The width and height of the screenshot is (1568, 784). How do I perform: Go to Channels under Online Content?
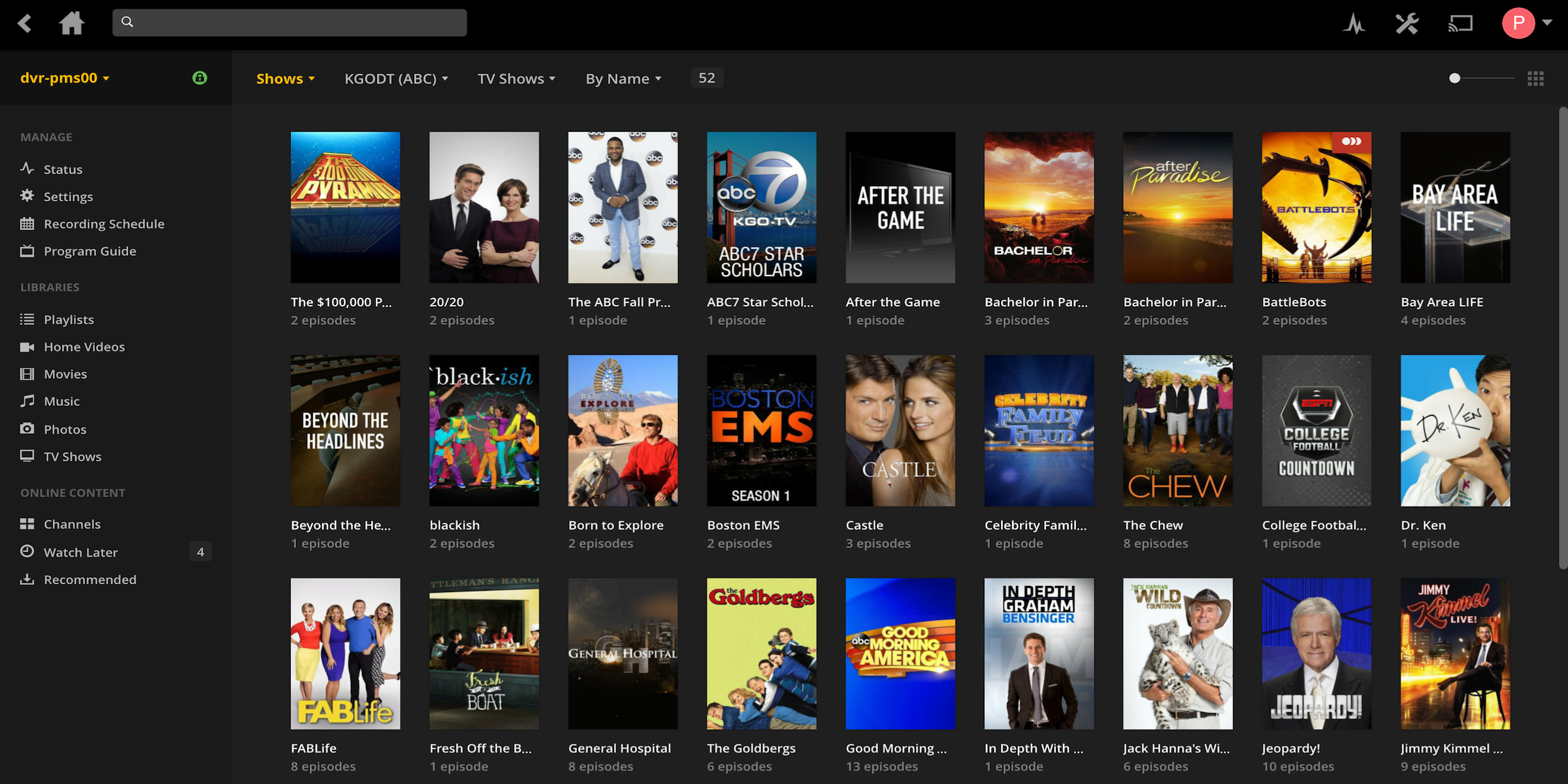click(x=72, y=523)
